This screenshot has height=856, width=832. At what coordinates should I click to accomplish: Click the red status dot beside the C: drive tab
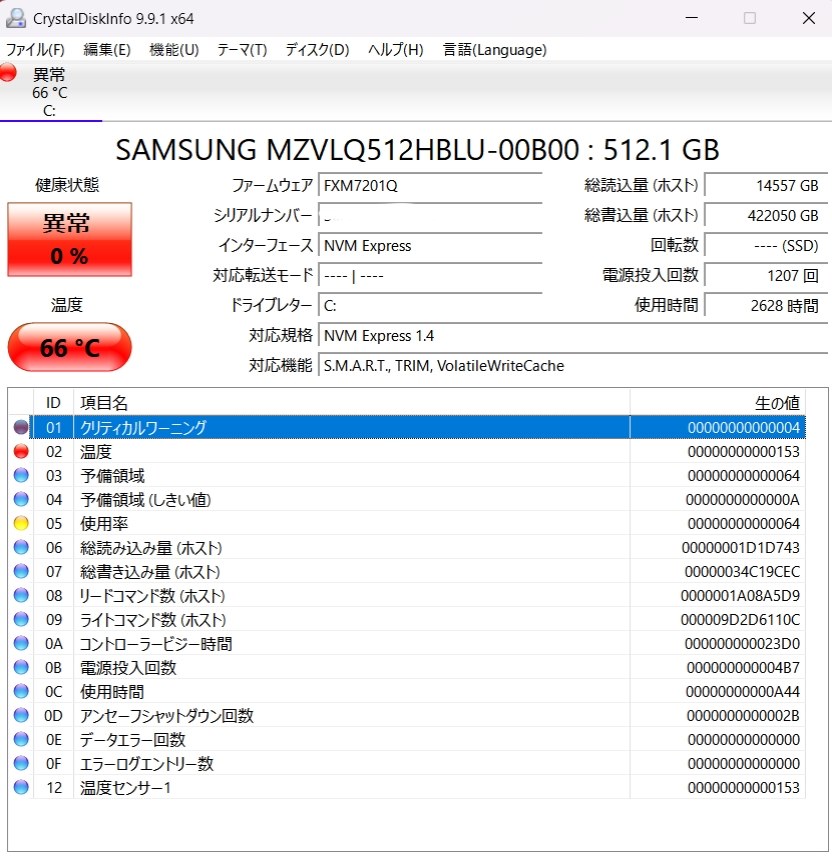coord(8,73)
